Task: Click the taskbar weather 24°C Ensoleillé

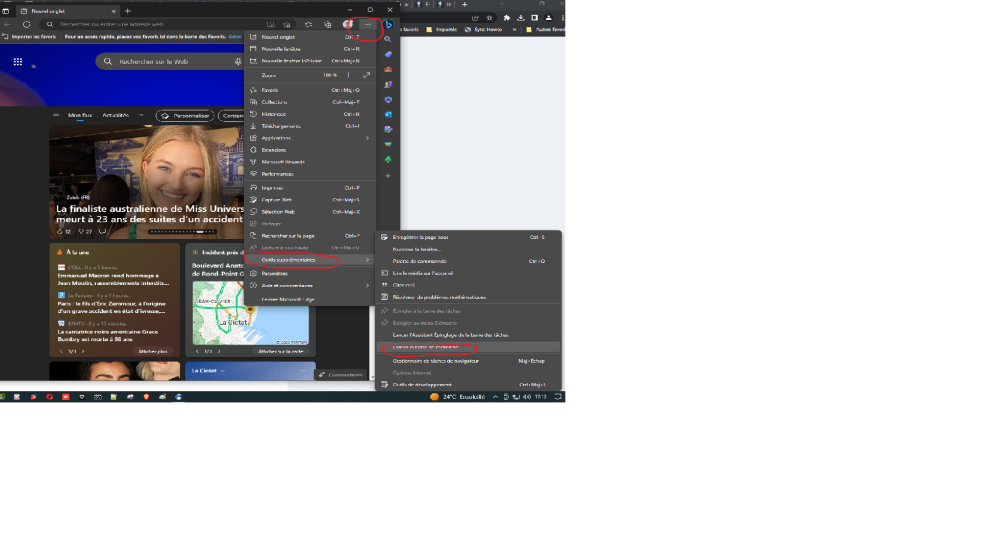Action: tap(457, 397)
